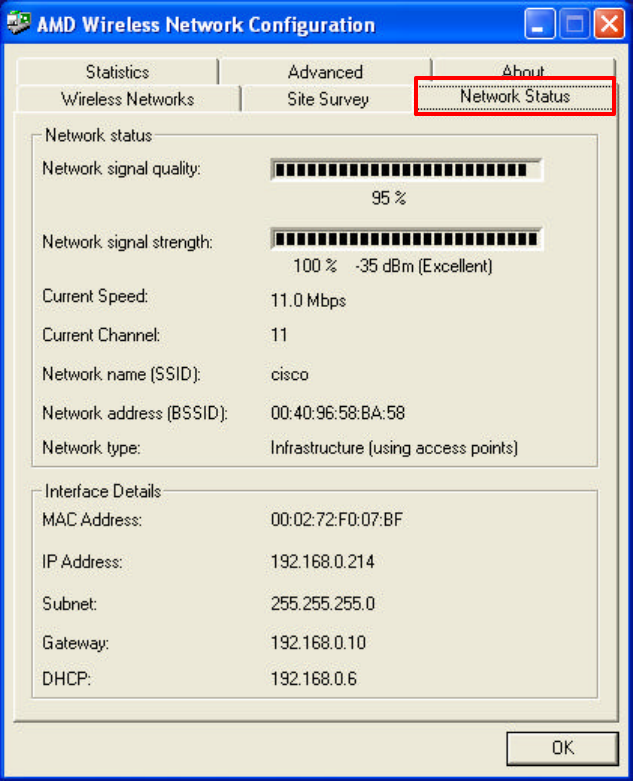Switch to the Statistics tab

click(118, 72)
